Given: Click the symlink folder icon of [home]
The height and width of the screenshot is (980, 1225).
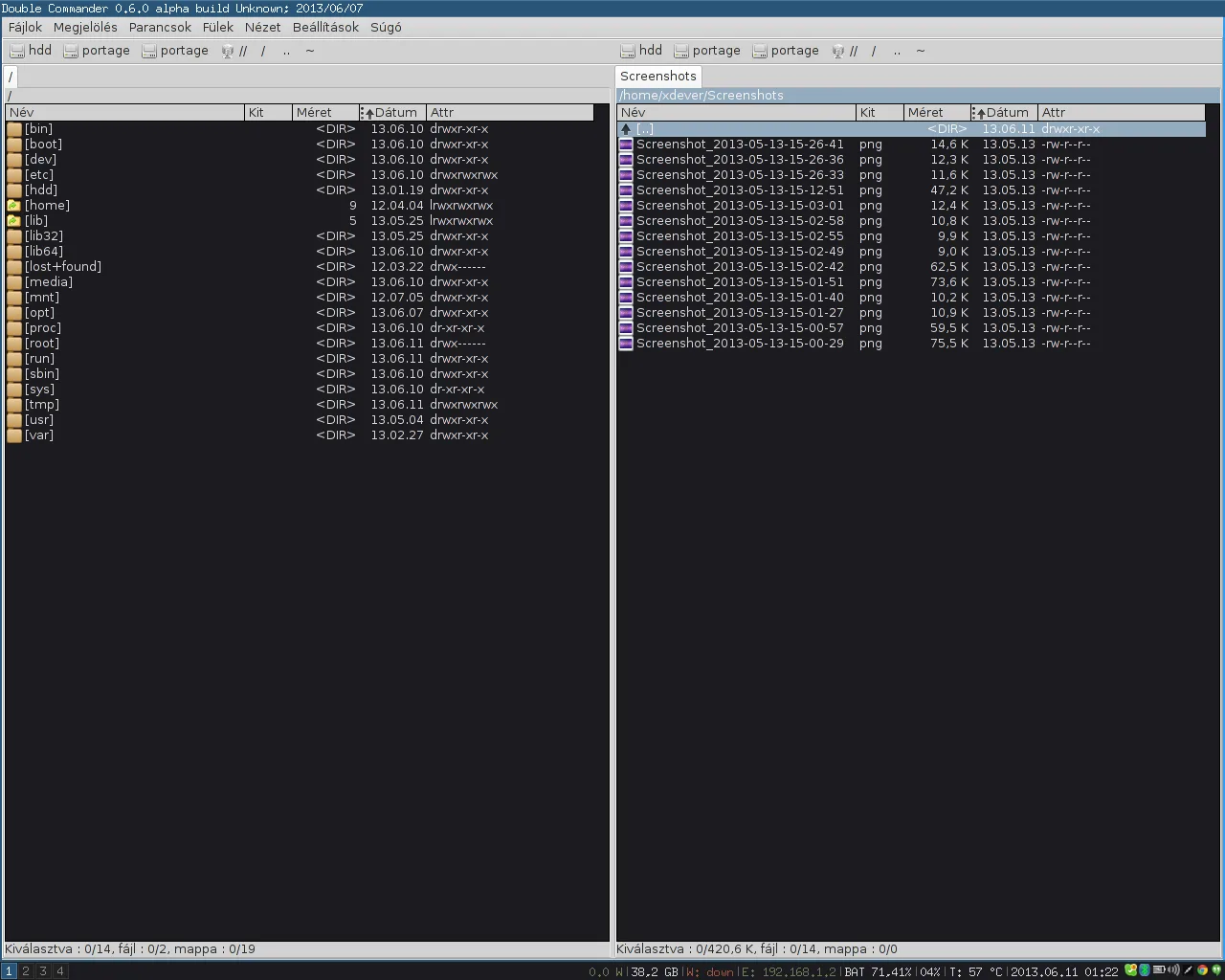Looking at the screenshot, I should 14,206.
